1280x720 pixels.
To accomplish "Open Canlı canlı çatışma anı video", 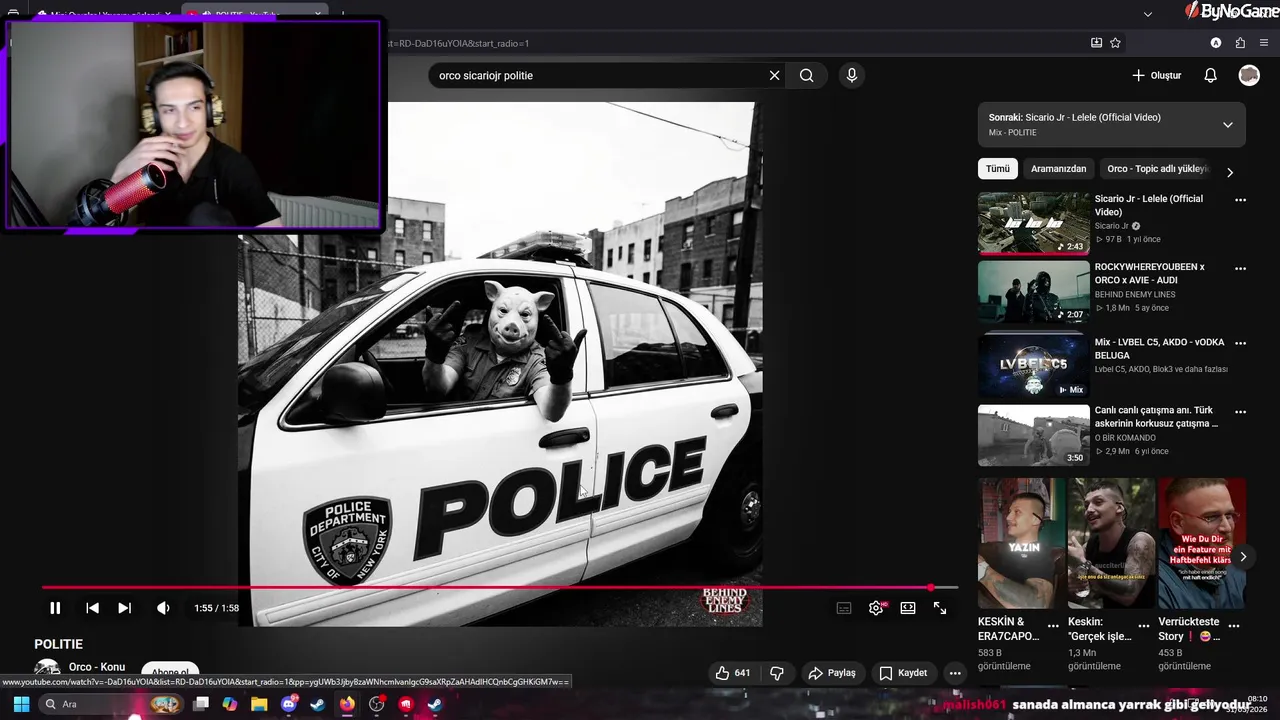I will 1034,435.
